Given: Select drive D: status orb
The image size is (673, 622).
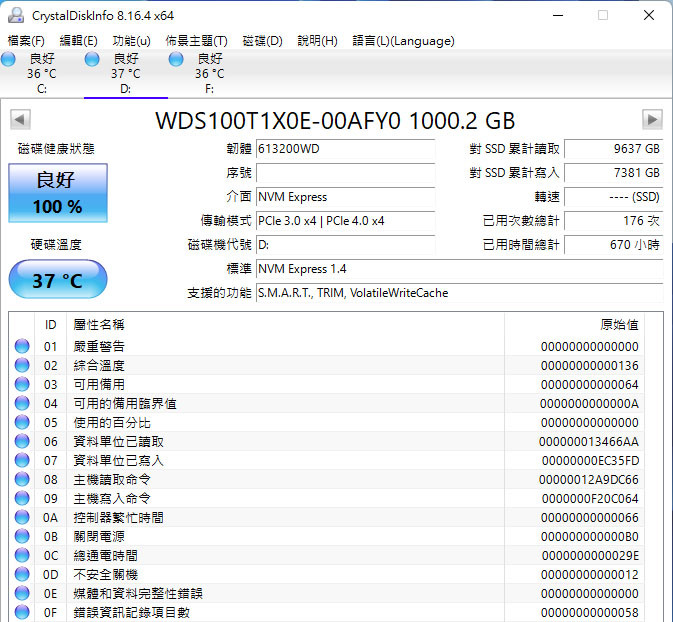Looking at the screenshot, I should coord(92,59).
